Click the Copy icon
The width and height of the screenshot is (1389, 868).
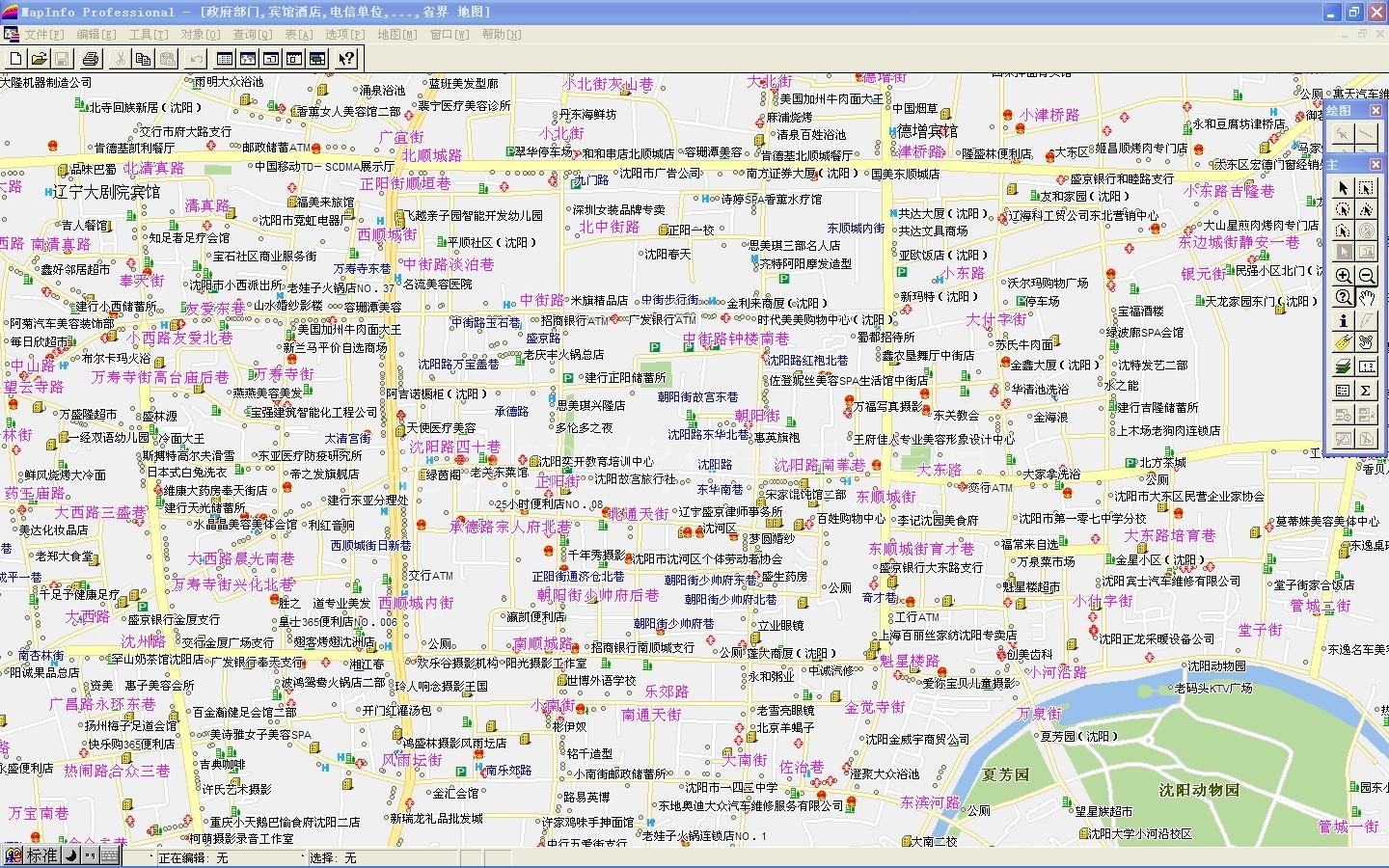(x=143, y=59)
